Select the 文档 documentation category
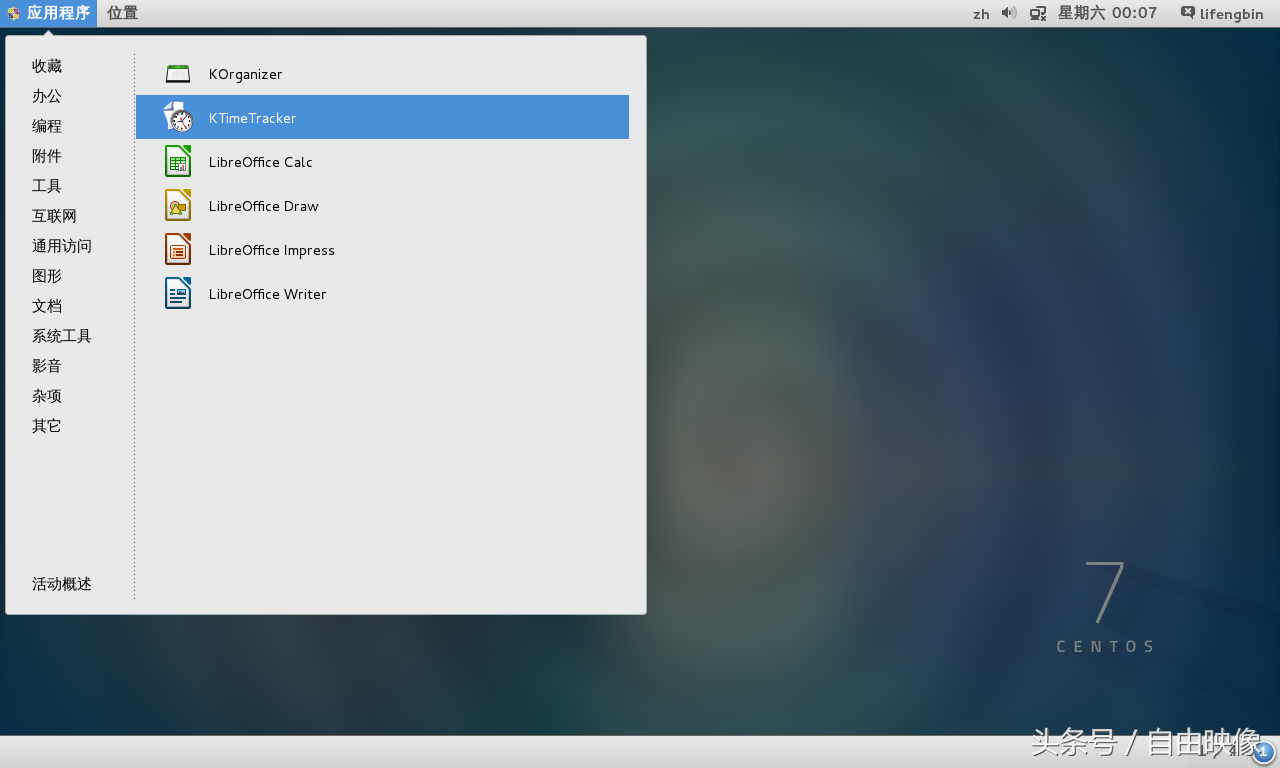Image resolution: width=1280 pixels, height=768 pixels. (x=47, y=306)
